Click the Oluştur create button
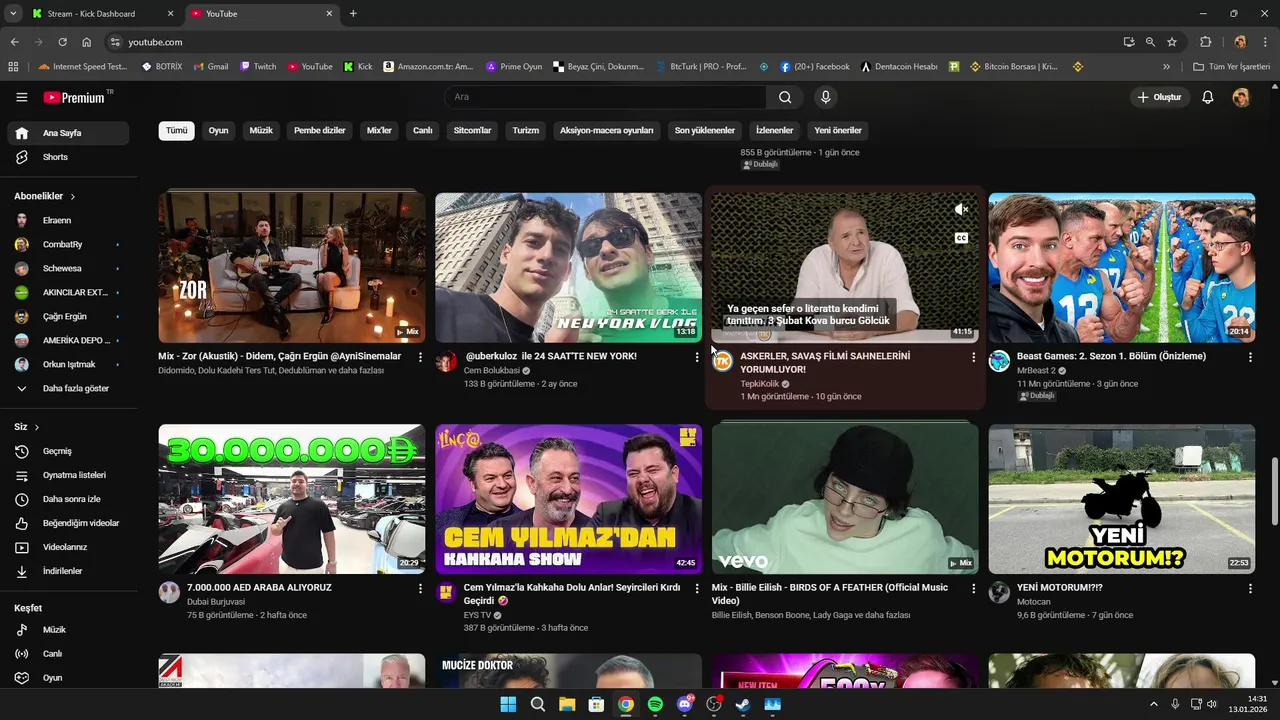This screenshot has width=1280, height=720. (1159, 97)
